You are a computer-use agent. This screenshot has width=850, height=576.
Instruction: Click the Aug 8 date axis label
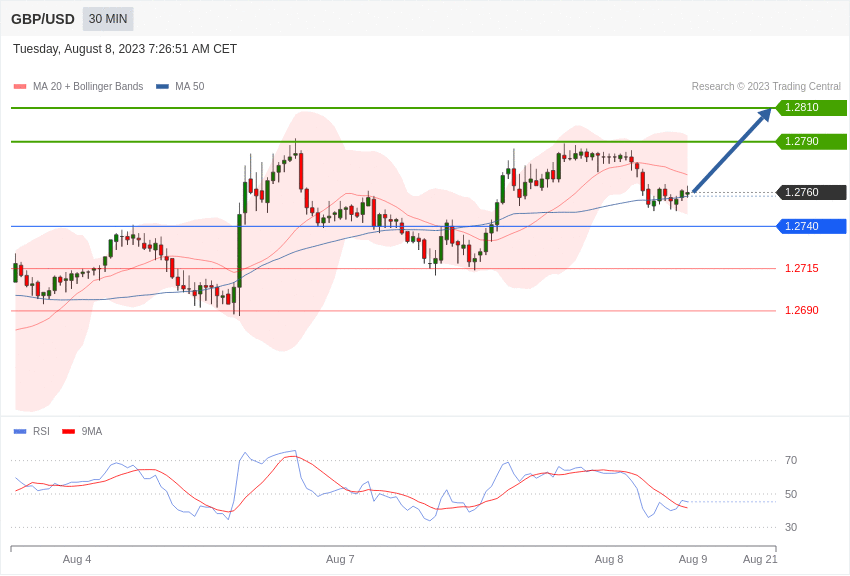click(609, 559)
